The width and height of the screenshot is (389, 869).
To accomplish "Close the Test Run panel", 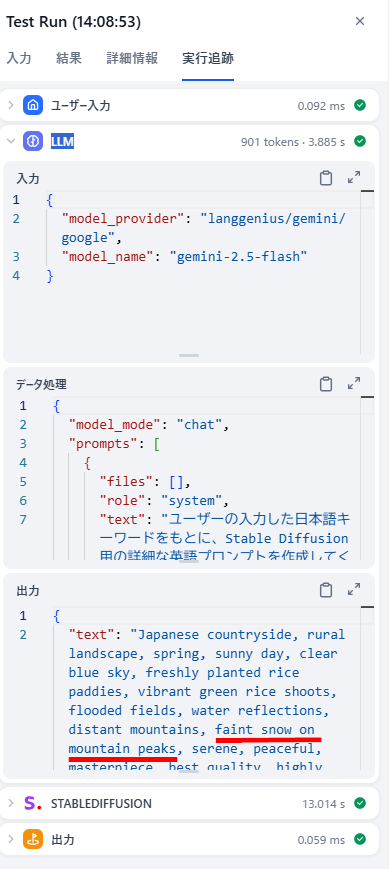I will tap(360, 21).
